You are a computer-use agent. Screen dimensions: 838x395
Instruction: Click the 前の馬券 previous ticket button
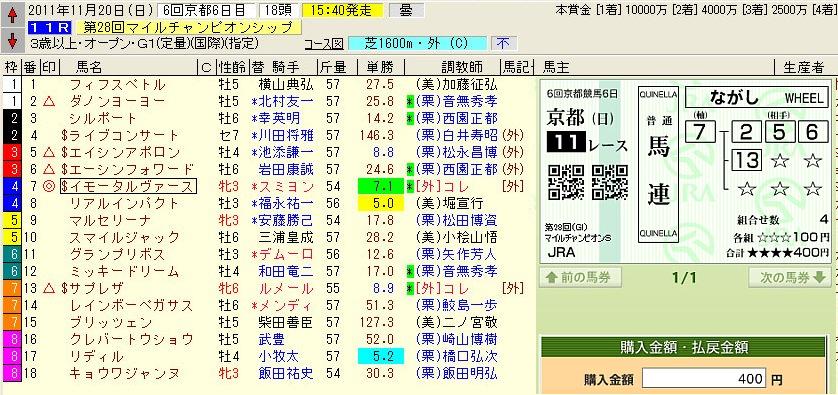[581, 277]
